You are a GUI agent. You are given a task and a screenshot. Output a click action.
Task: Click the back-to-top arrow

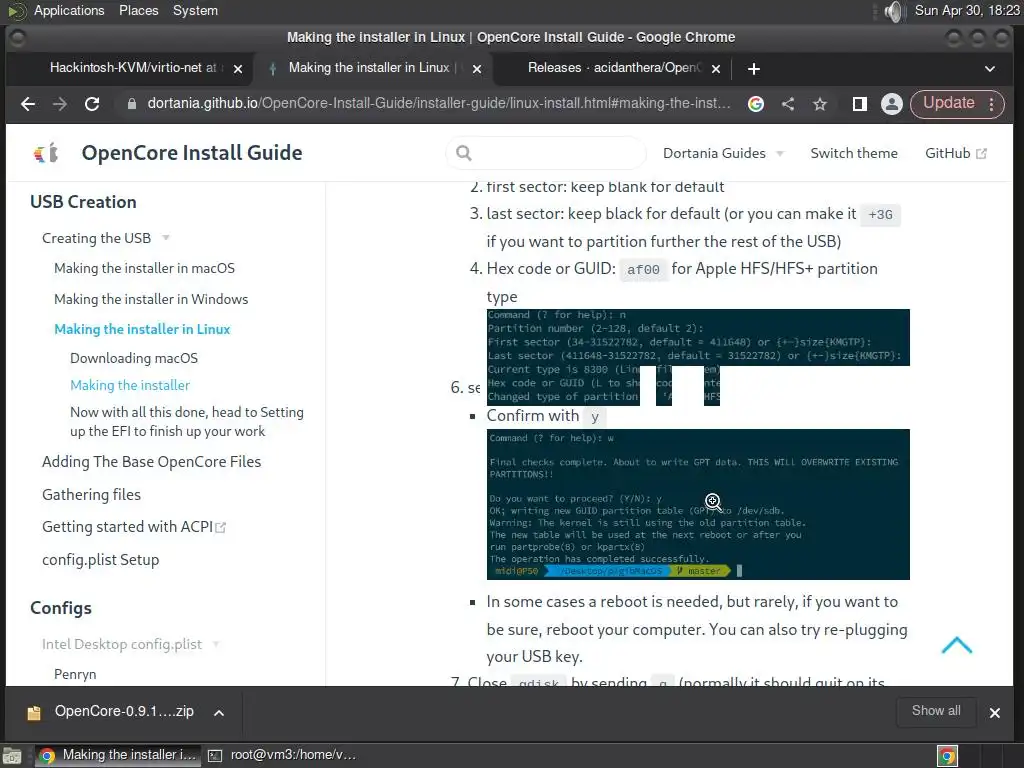coord(957,645)
